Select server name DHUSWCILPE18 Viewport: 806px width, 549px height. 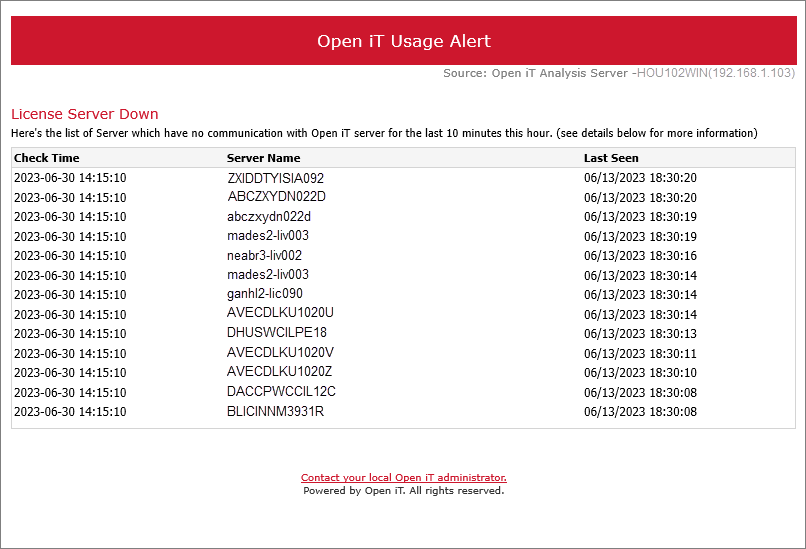(277, 333)
